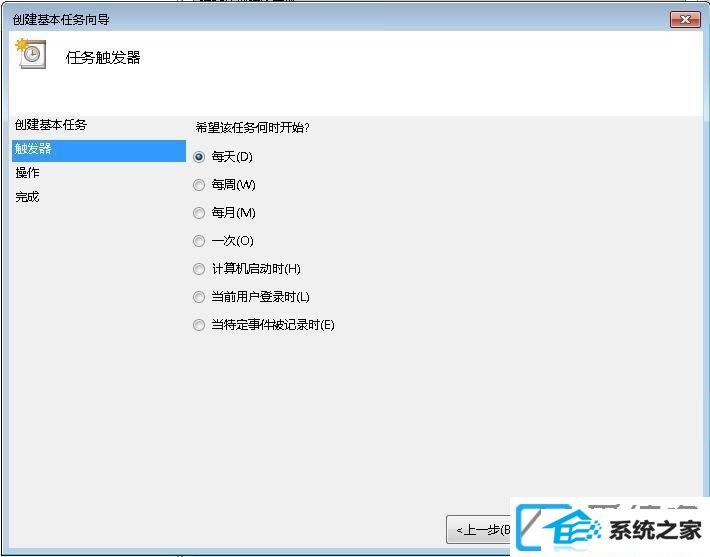
Task: Click the task wizard clock icon
Action: click(31, 54)
